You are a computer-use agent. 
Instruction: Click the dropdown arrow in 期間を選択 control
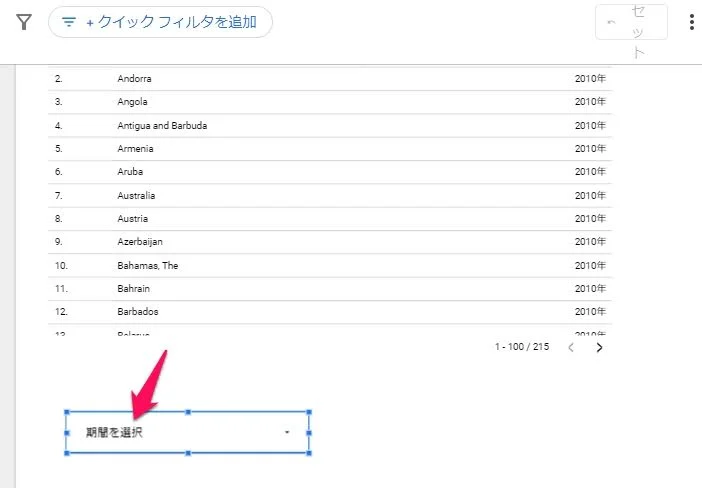point(287,432)
